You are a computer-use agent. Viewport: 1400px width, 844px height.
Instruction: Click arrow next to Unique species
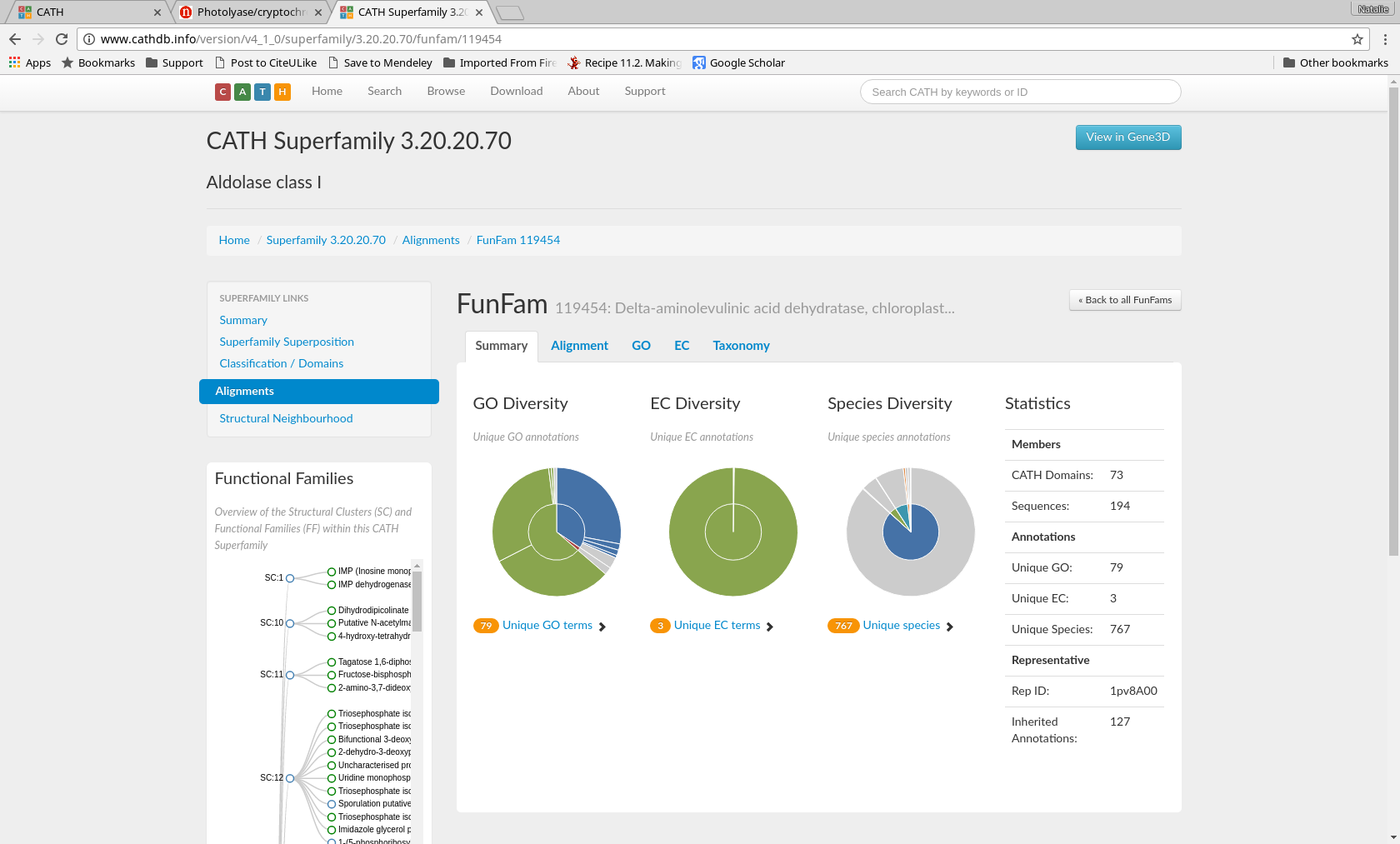(x=950, y=627)
